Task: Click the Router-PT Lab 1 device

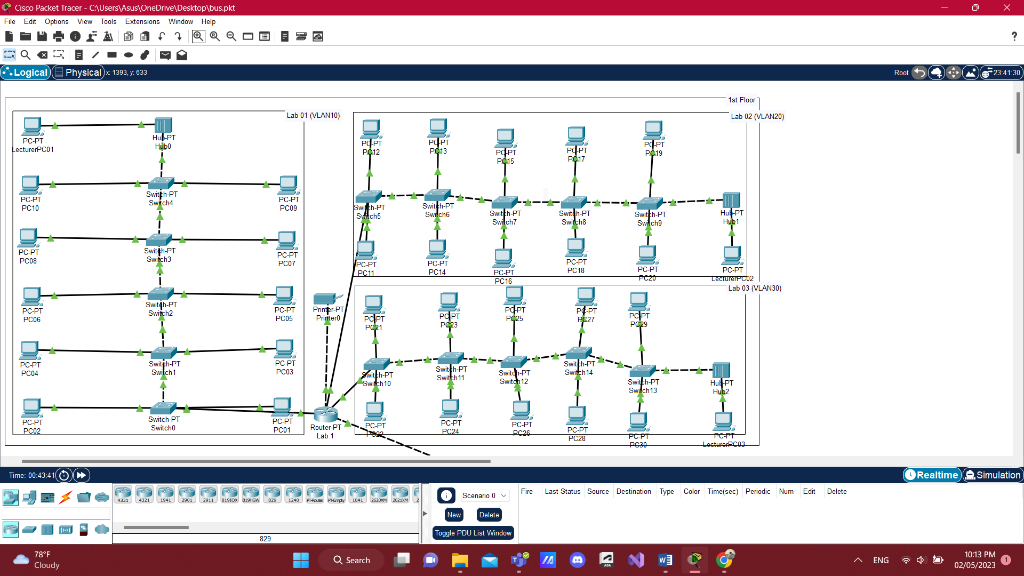Action: pos(325,414)
